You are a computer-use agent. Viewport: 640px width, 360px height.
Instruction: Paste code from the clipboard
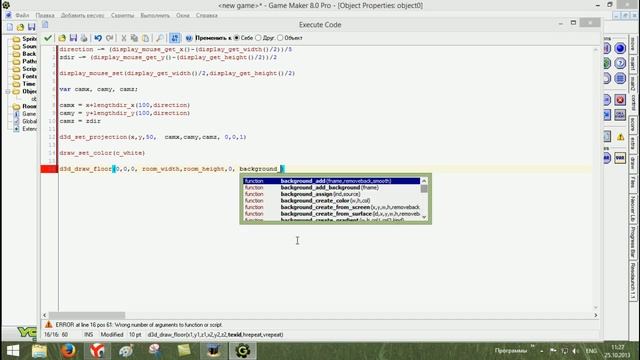coord(145,38)
